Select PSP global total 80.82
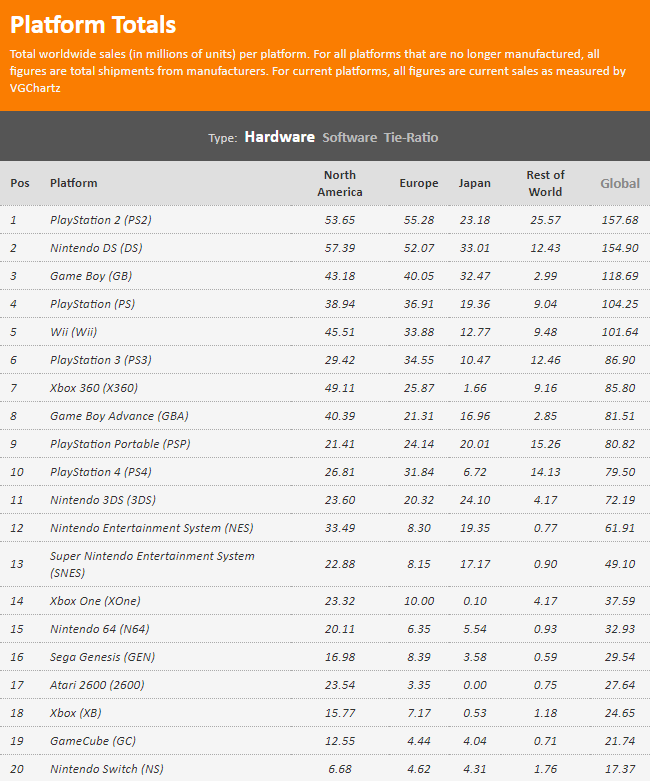The width and height of the screenshot is (653, 781). 620,444
